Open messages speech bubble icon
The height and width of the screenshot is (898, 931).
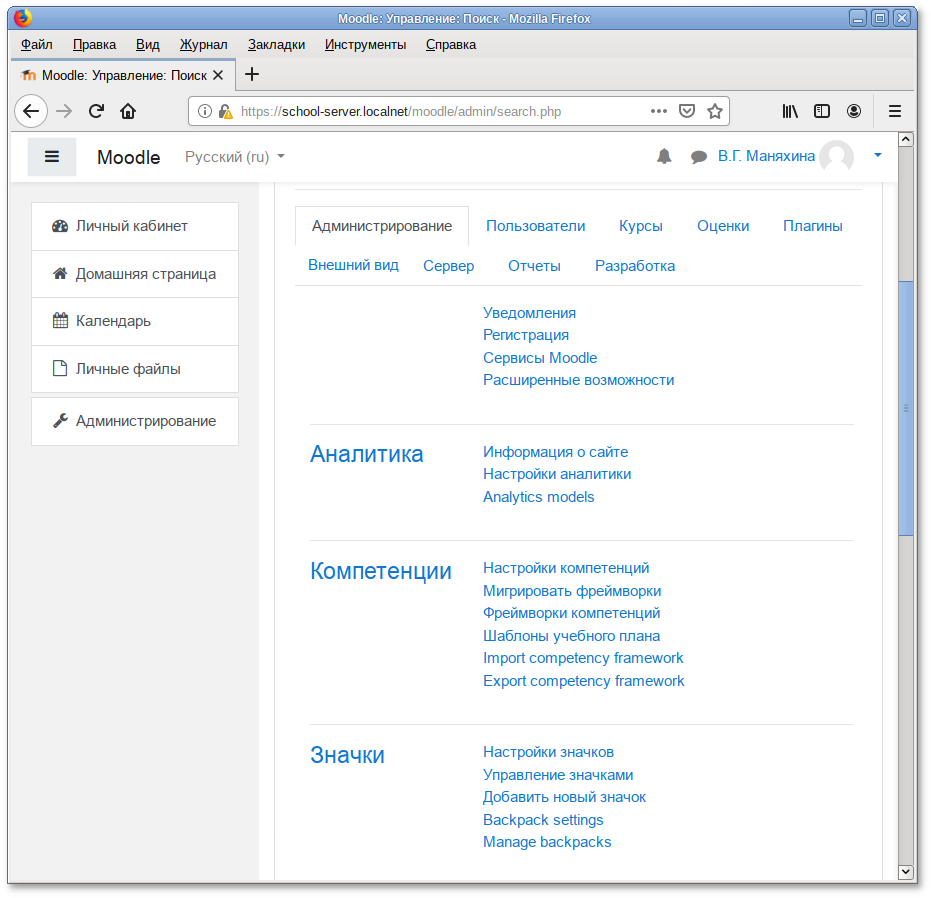point(699,157)
